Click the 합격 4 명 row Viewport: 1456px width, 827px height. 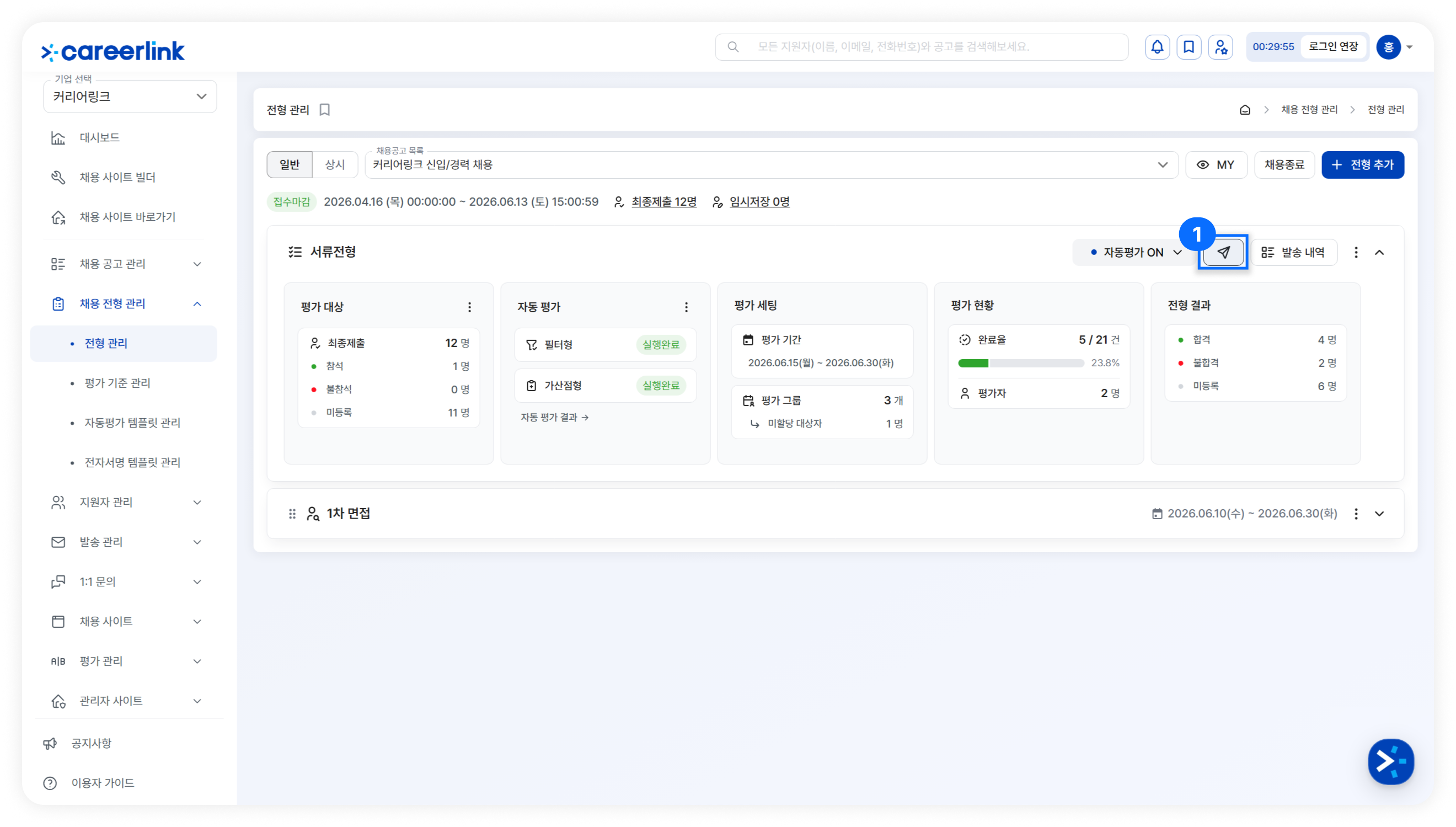pyautogui.click(x=1256, y=340)
